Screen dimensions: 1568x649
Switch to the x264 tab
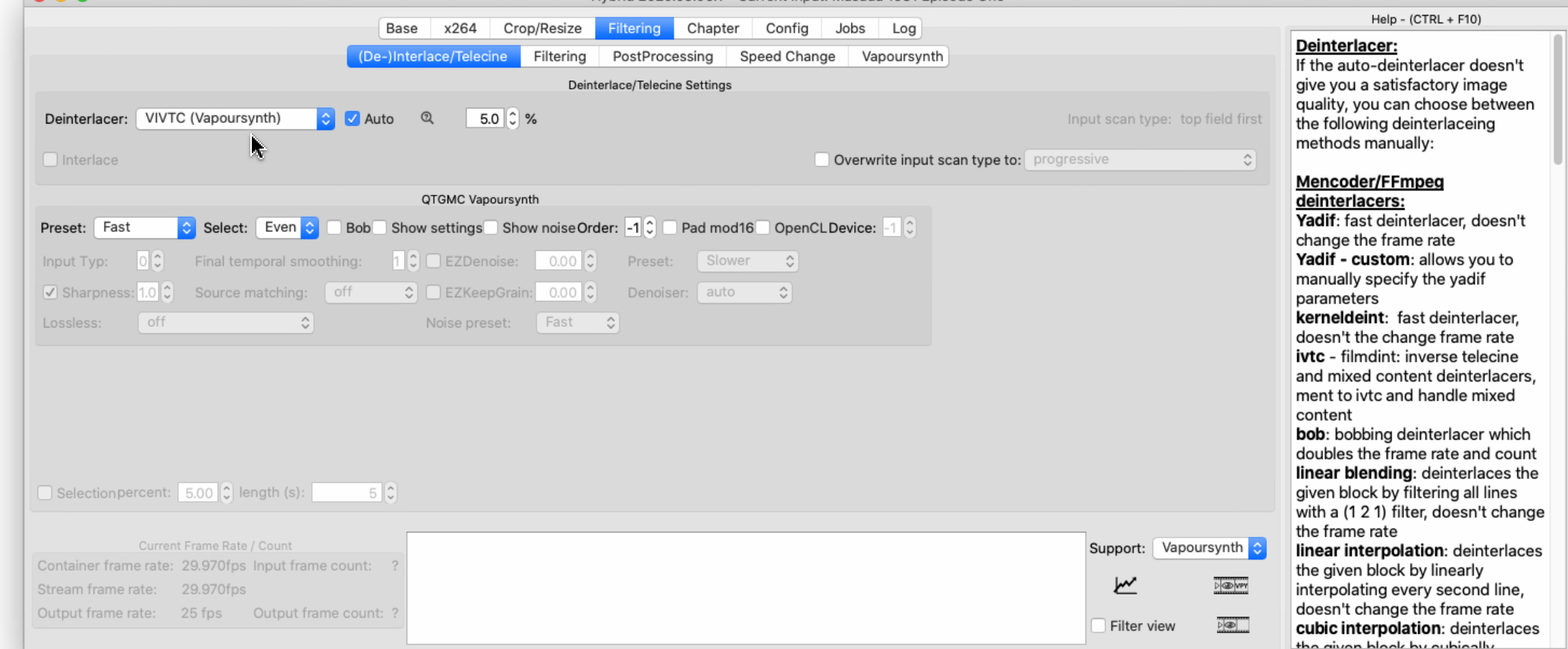460,28
